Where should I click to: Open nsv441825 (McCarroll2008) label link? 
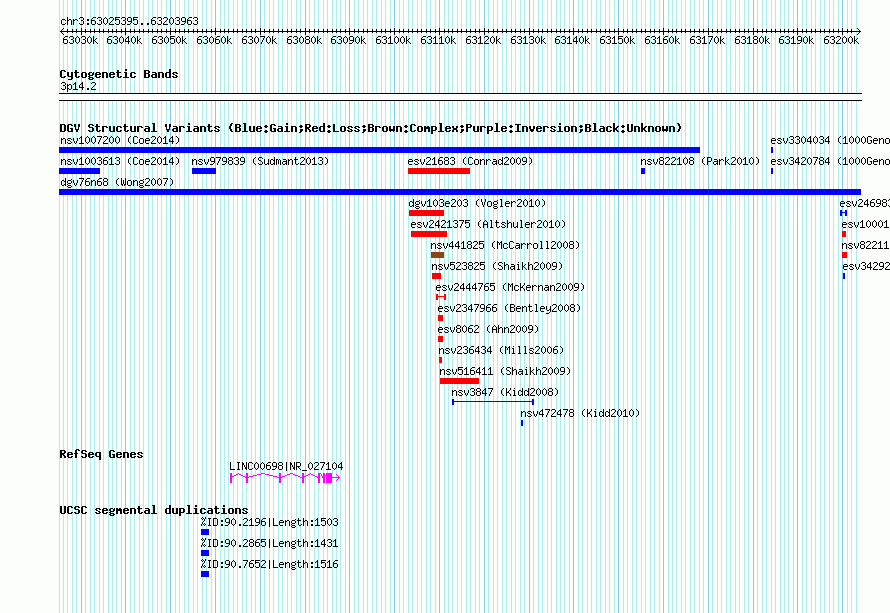point(505,245)
